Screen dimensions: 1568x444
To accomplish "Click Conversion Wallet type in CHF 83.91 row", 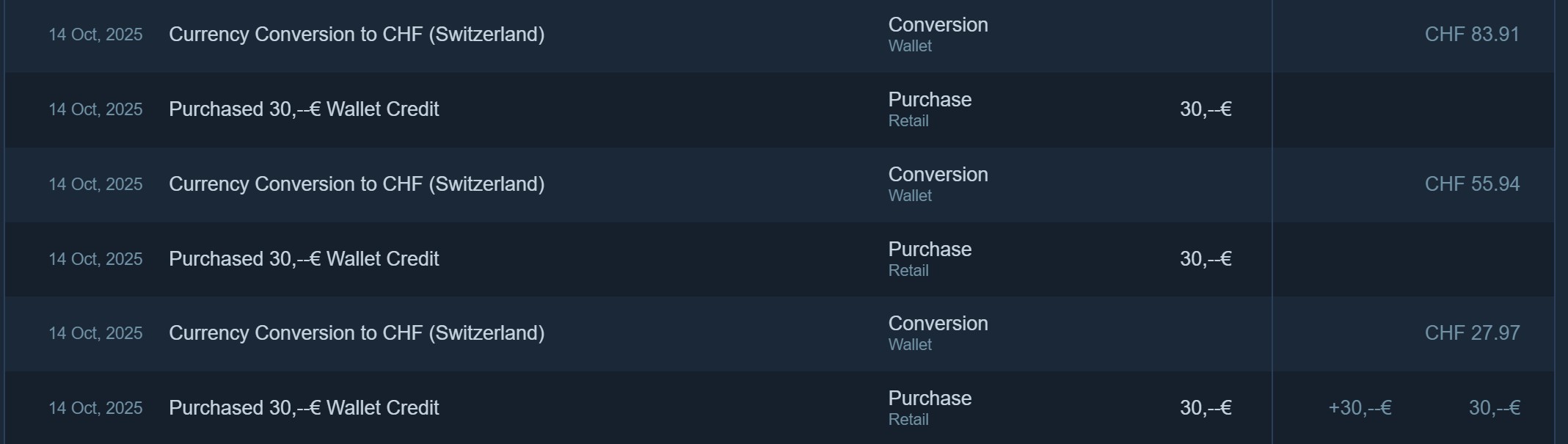I will (x=938, y=34).
